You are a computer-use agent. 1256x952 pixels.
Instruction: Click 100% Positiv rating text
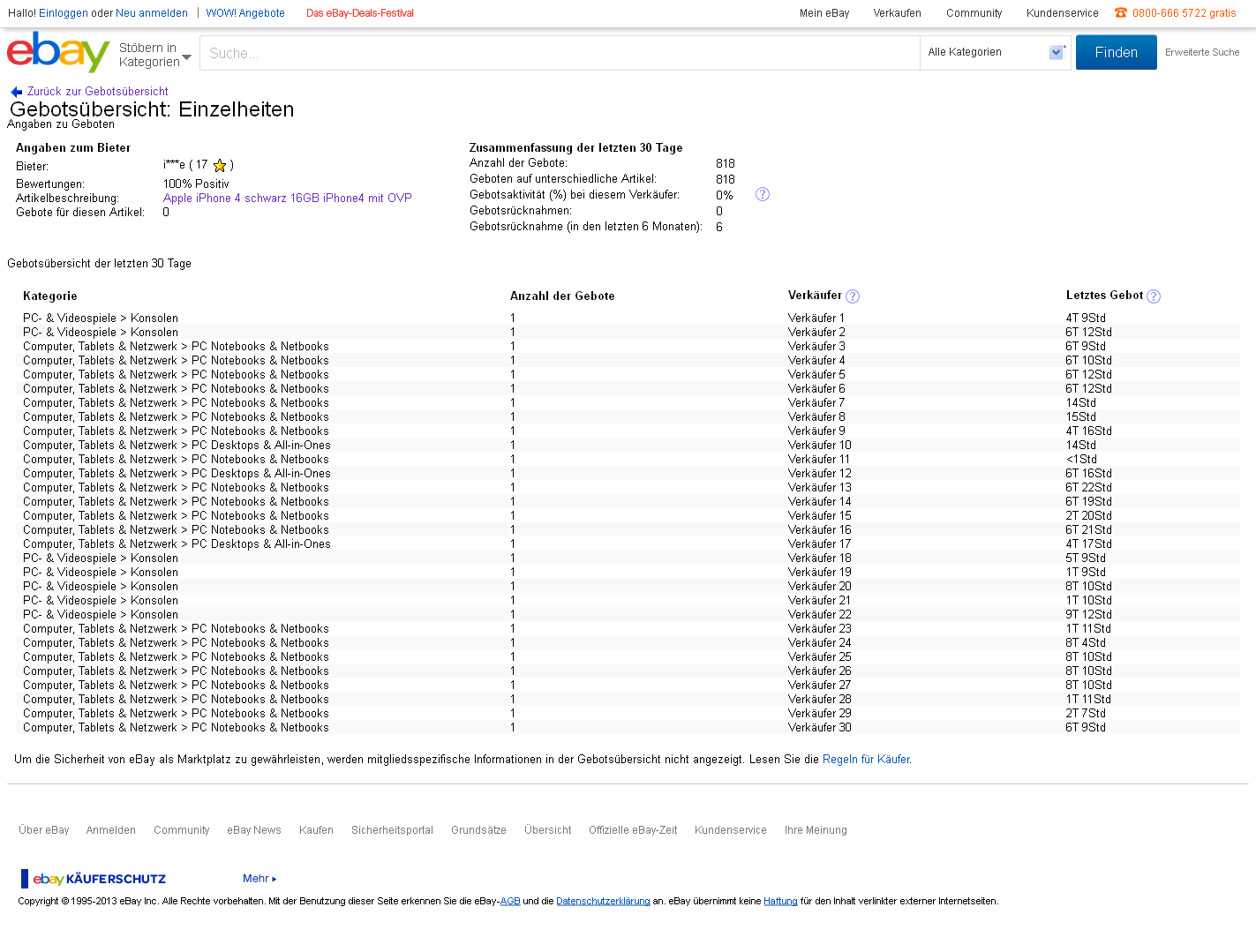click(196, 184)
